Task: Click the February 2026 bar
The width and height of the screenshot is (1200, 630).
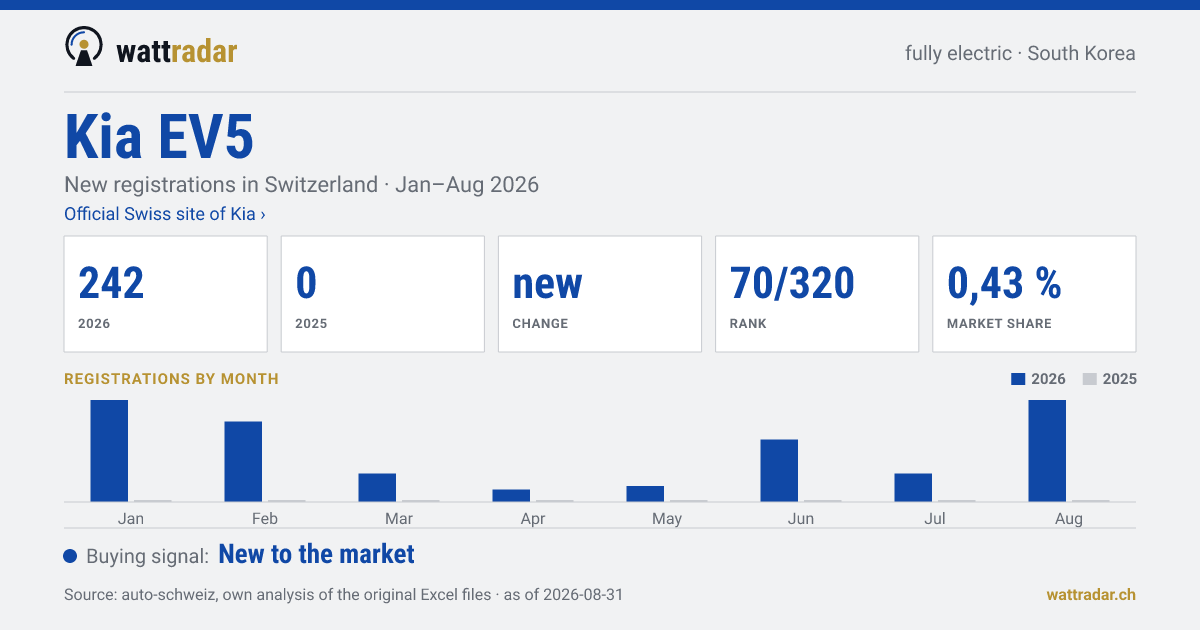Action: [x=243, y=461]
